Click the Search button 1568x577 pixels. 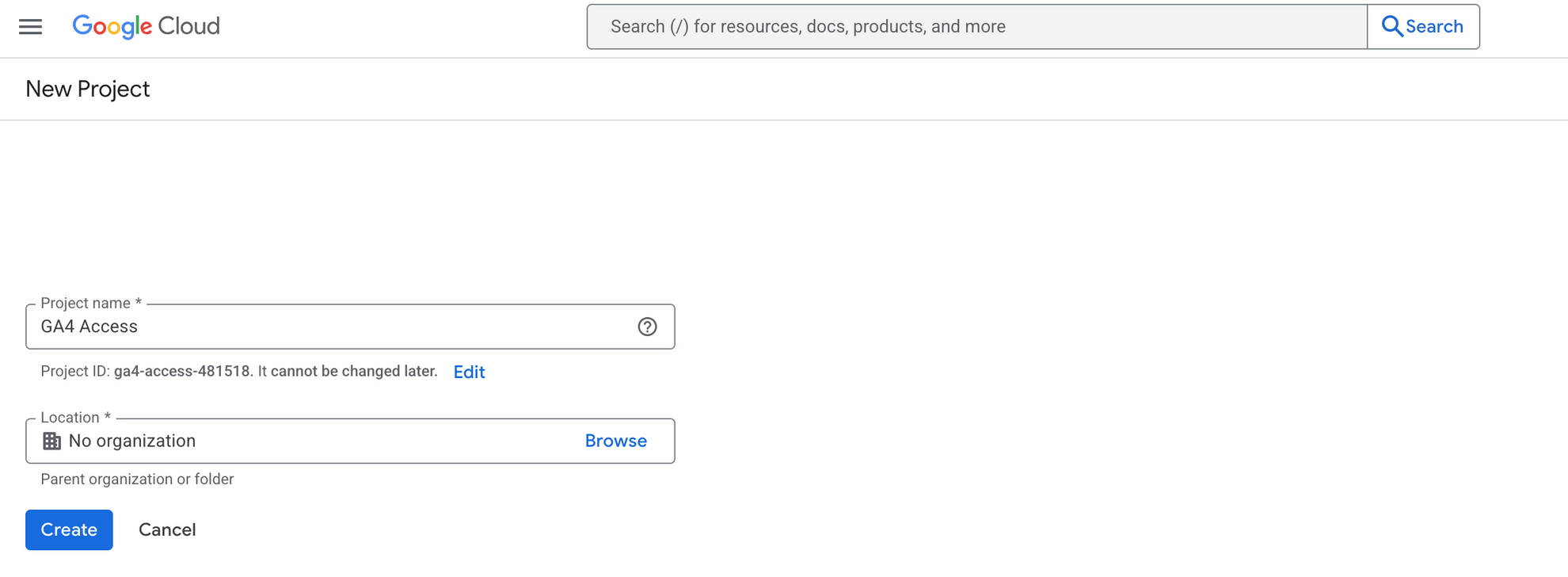[x=1423, y=25]
